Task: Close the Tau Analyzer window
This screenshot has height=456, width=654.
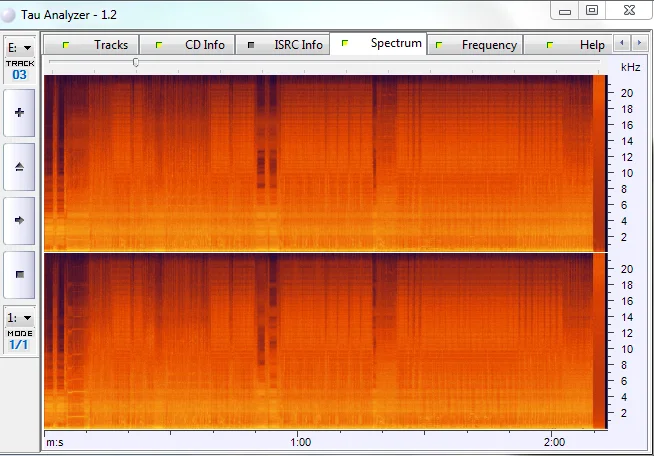Action: 629,10
